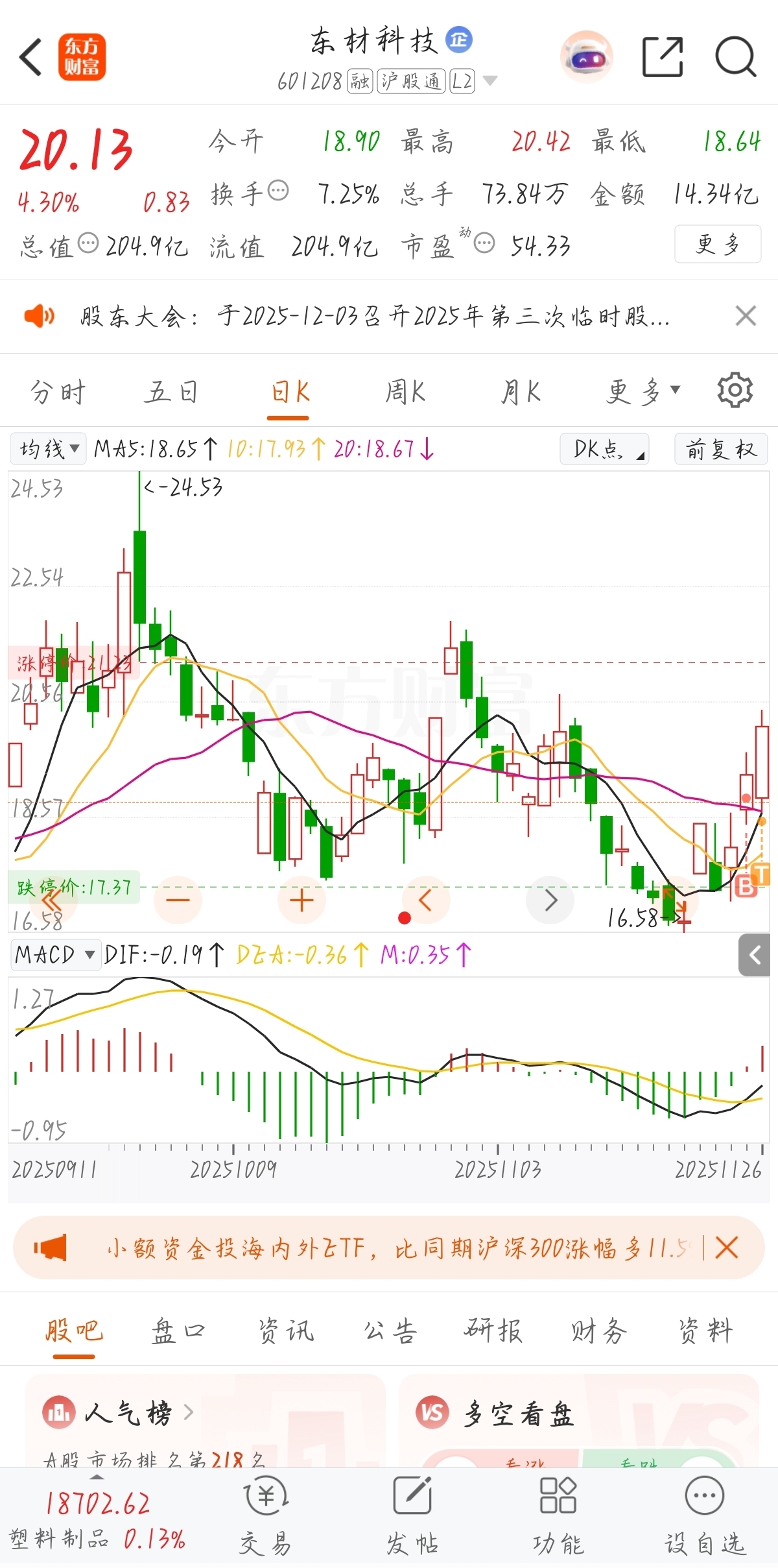Switch to 五日 chart tab
Viewport: 778px width, 1568px height.
click(171, 392)
